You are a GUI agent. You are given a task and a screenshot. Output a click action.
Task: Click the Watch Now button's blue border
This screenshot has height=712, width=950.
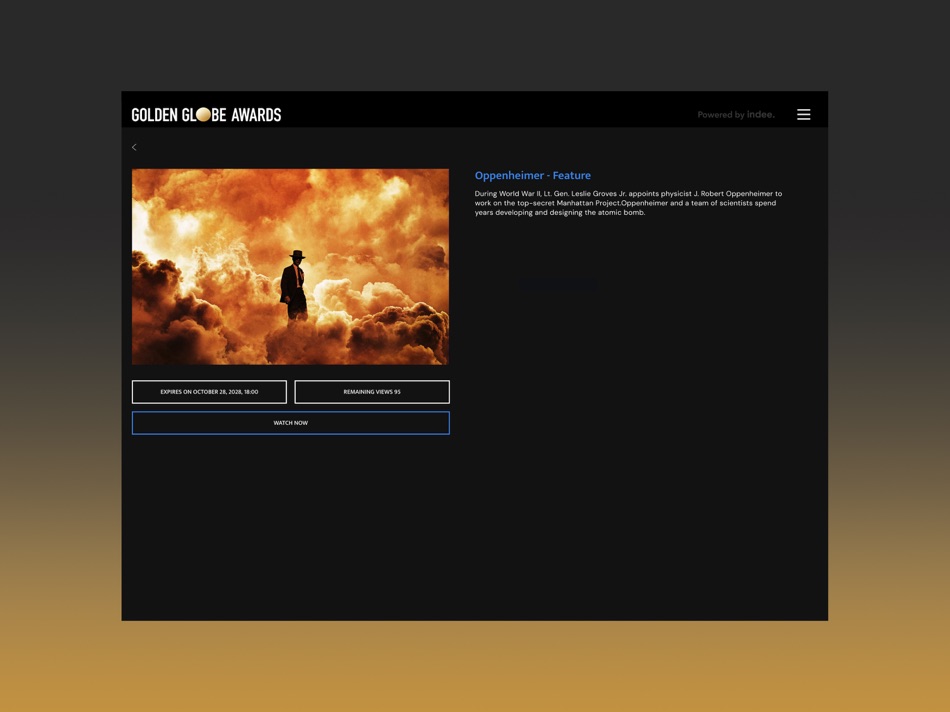coord(290,411)
